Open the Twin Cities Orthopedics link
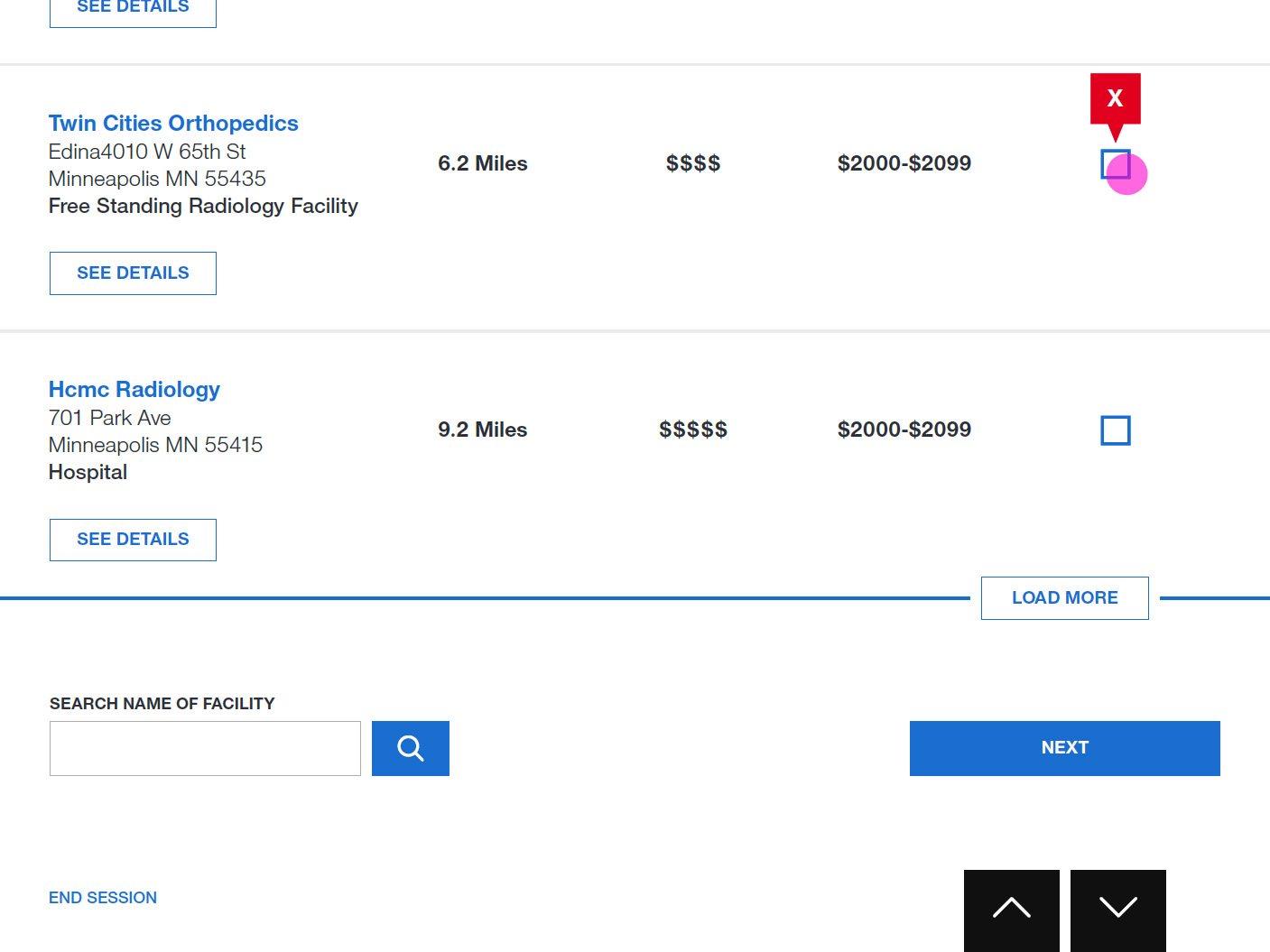 point(173,124)
